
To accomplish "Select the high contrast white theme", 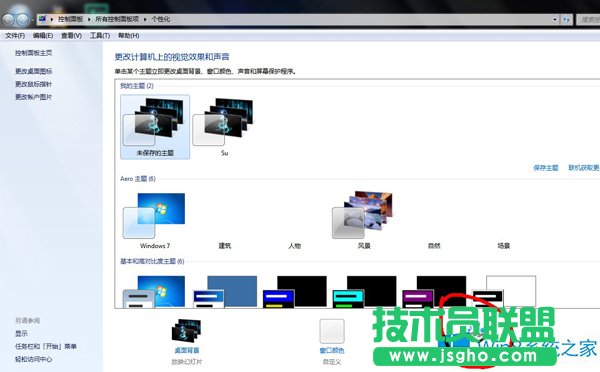I will [504, 292].
